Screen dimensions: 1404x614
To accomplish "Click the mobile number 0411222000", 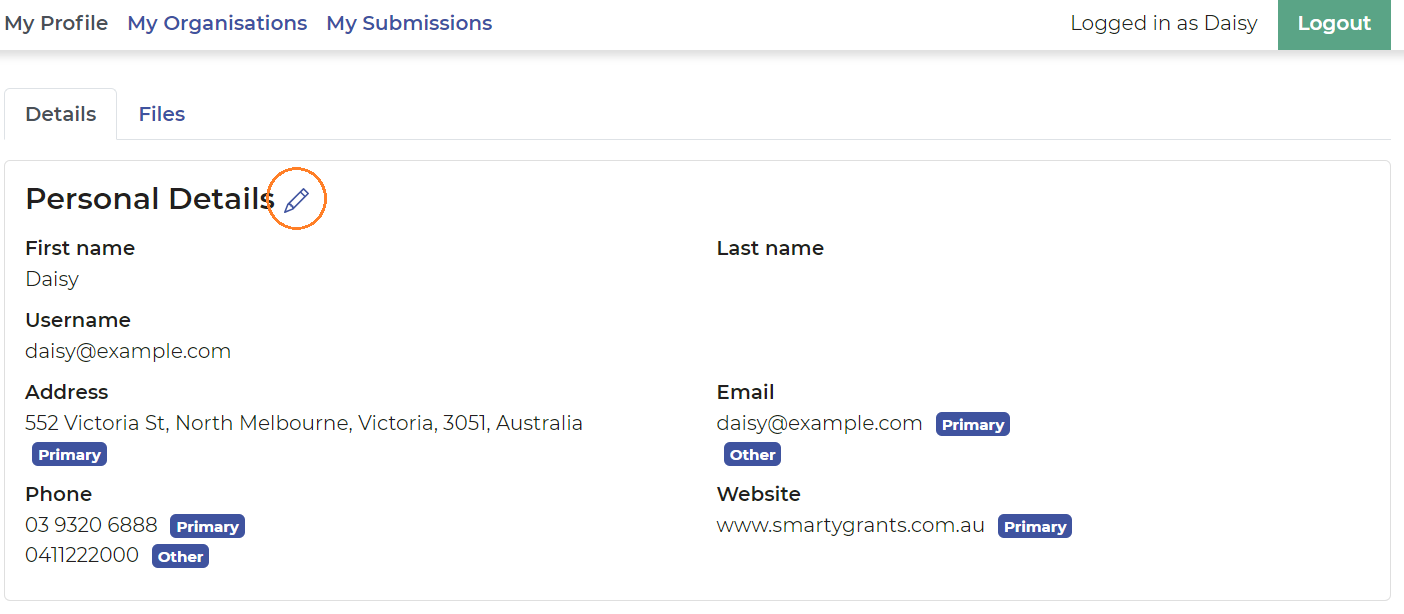I will [x=82, y=555].
